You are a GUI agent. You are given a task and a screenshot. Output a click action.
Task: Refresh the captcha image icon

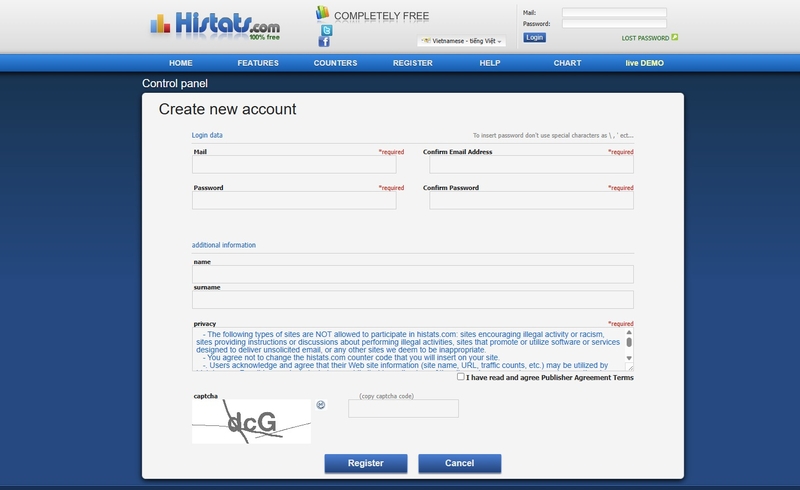pyautogui.click(x=320, y=405)
